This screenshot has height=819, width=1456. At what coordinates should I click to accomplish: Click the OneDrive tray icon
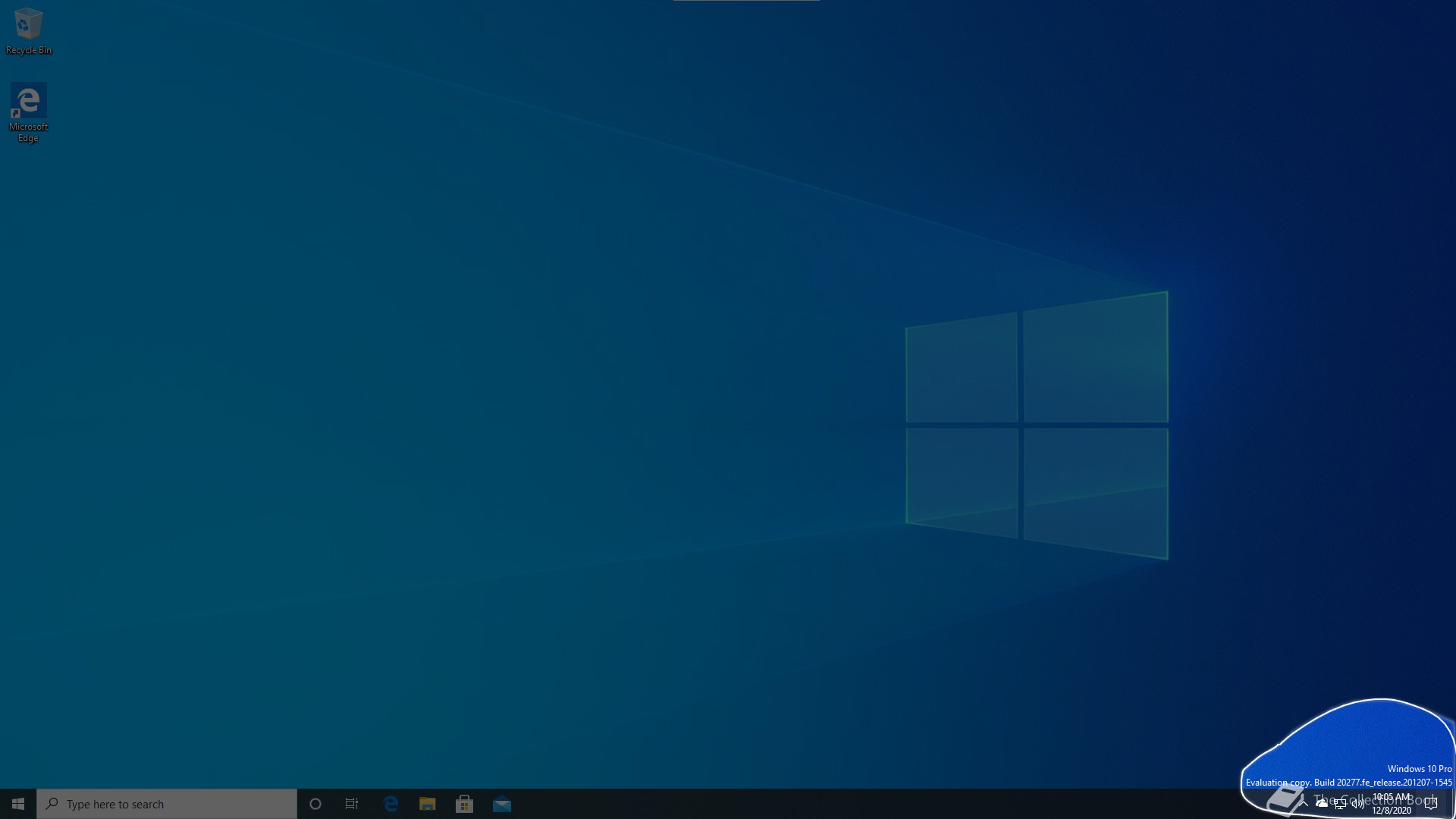click(1322, 804)
